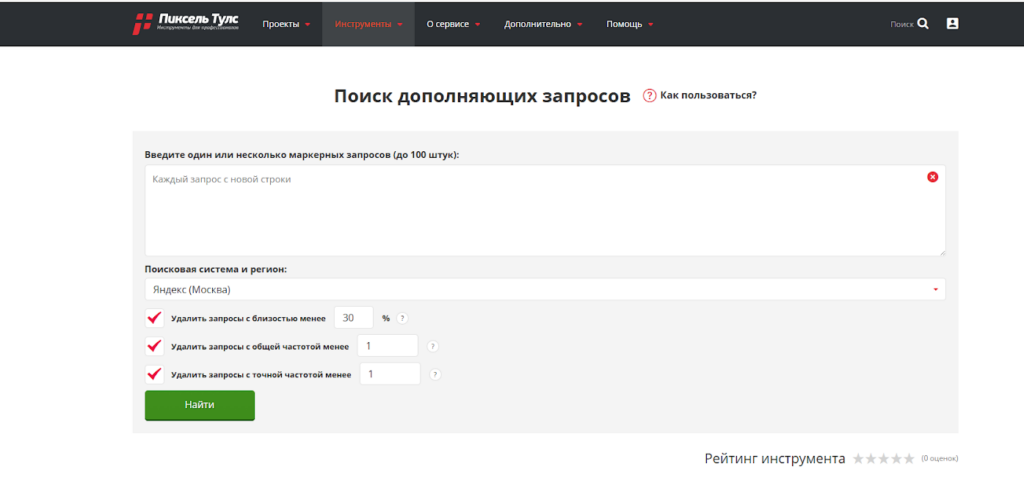Clear queries with red X icon
The width and height of the screenshot is (1024, 497).
tap(933, 177)
